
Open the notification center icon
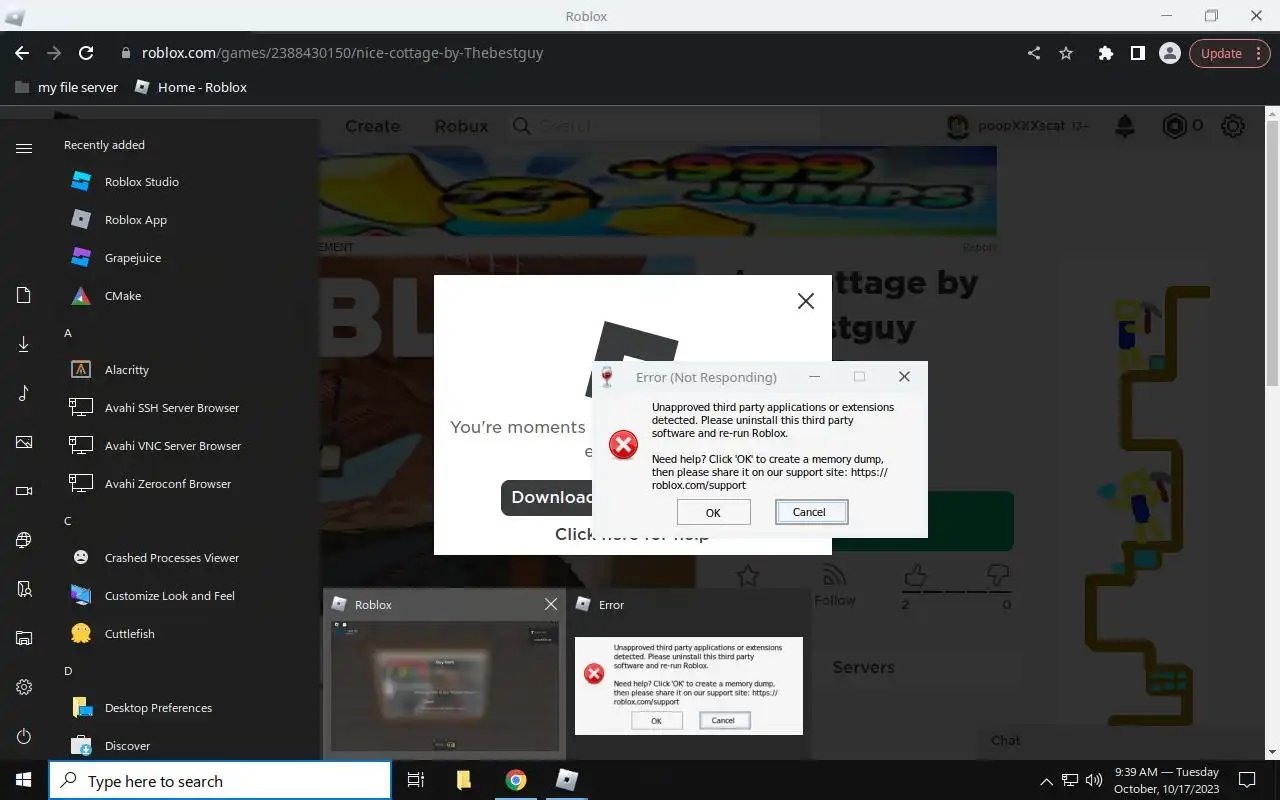coord(1247,780)
